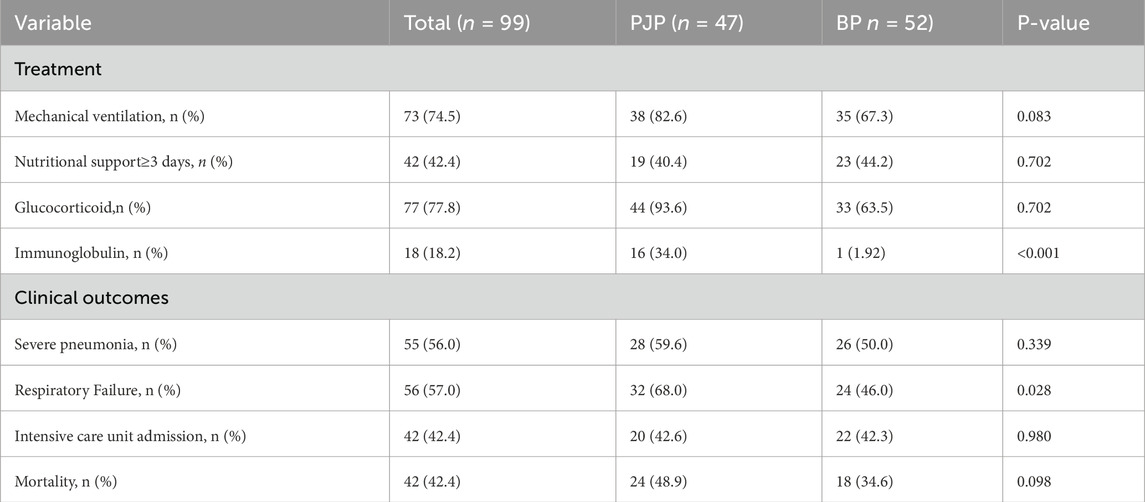The width and height of the screenshot is (1145, 502).
Task: Click the Variable column header
Action: 50,23
